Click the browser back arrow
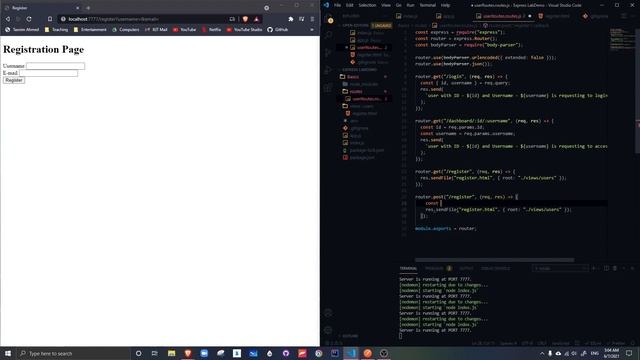 point(8,19)
